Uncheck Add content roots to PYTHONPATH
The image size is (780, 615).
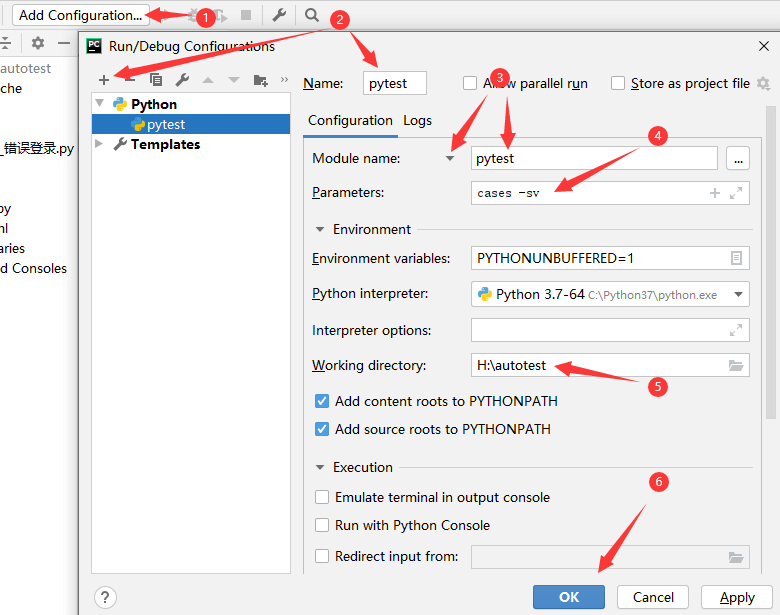coord(322,401)
